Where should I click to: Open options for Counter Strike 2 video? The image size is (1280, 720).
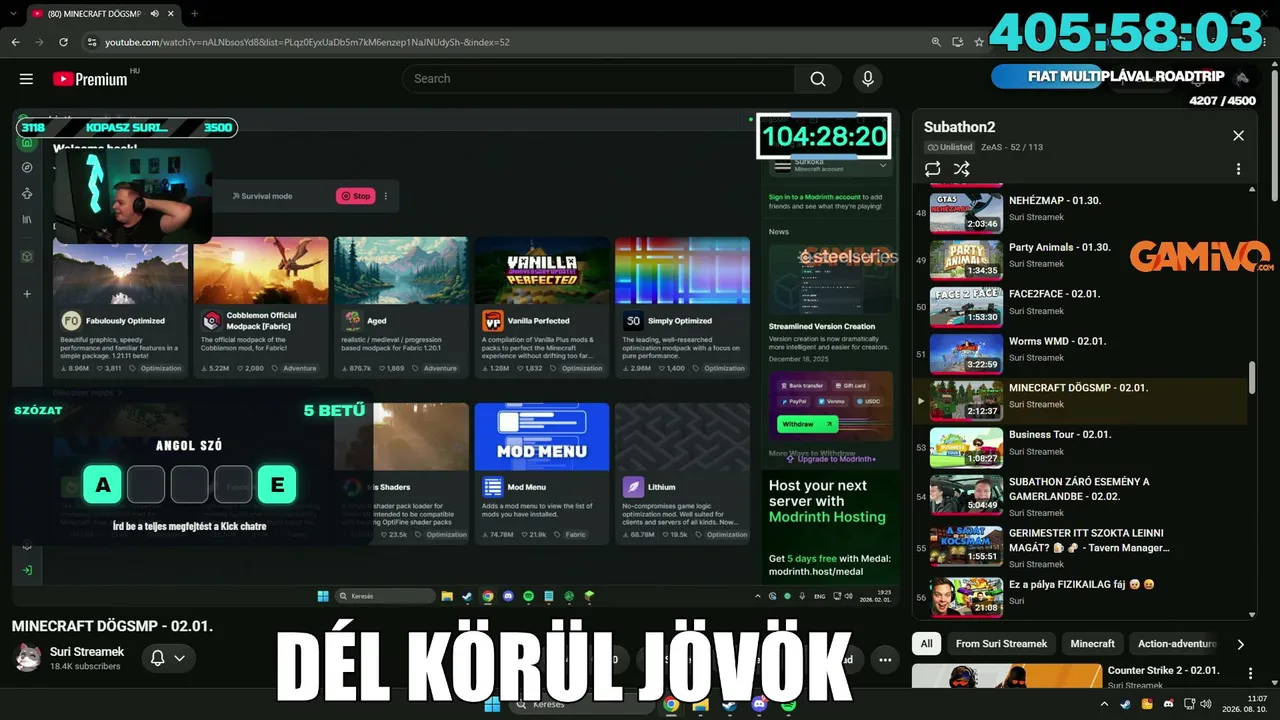click(x=1250, y=674)
